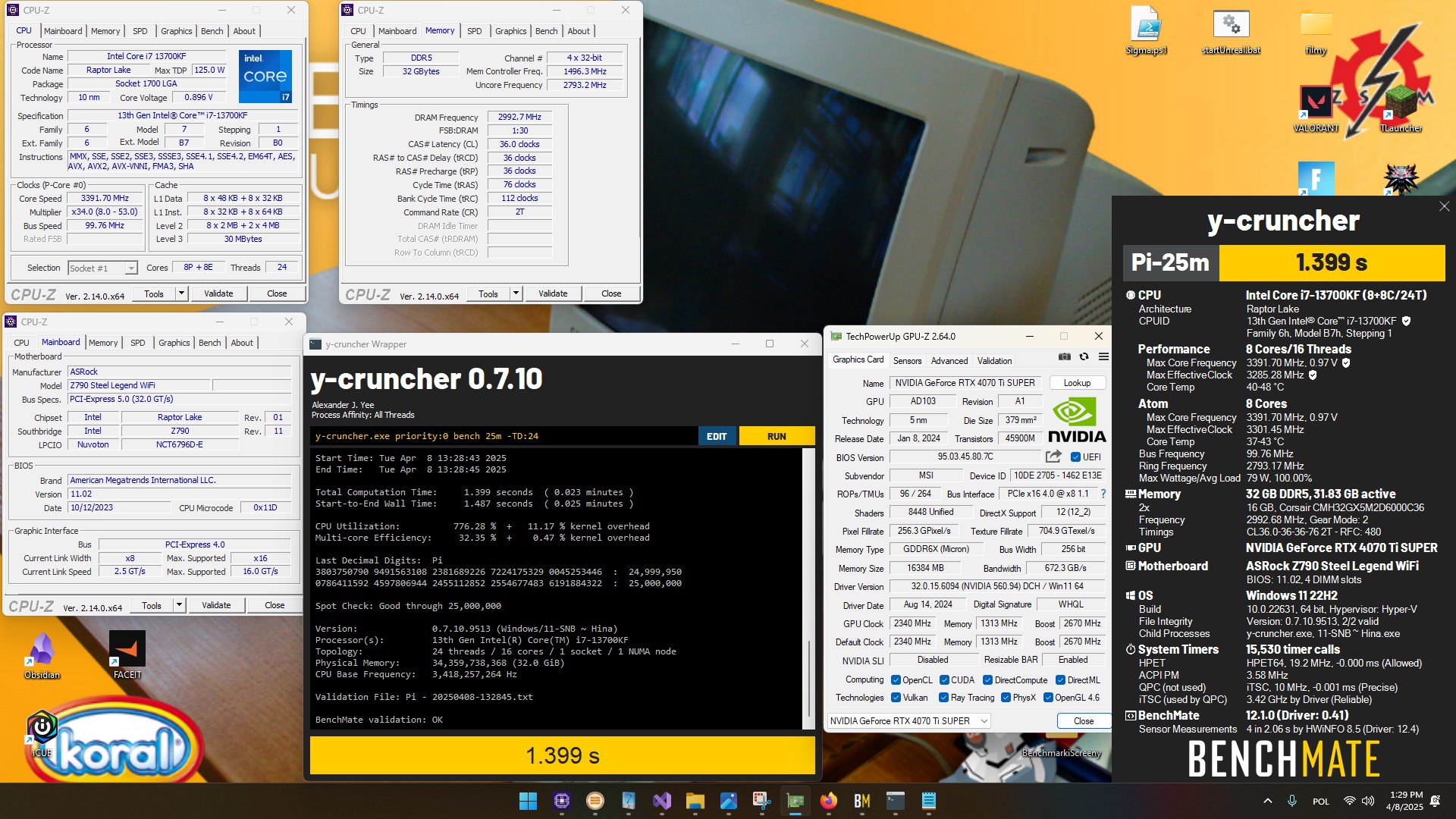
Task: Open the Advanced tab in GPU-Z
Action: pos(949,361)
